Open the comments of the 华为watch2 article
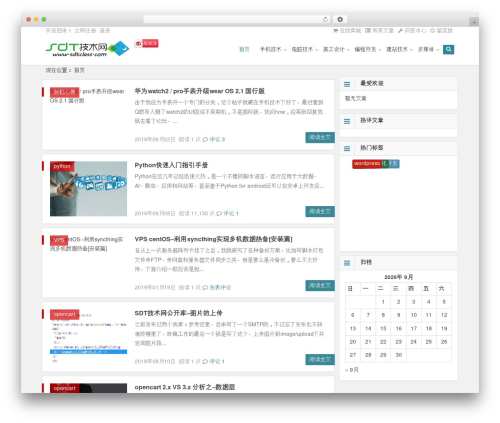Image resolution: width=500 pixels, height=423 pixels. pyautogui.click(x=214, y=139)
